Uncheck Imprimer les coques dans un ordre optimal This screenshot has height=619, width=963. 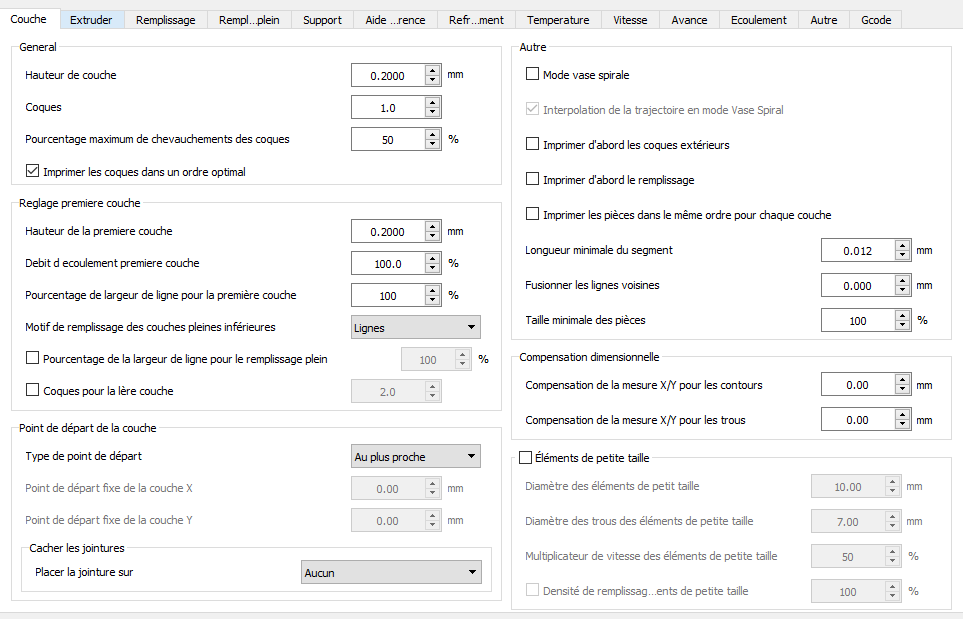coord(32,172)
